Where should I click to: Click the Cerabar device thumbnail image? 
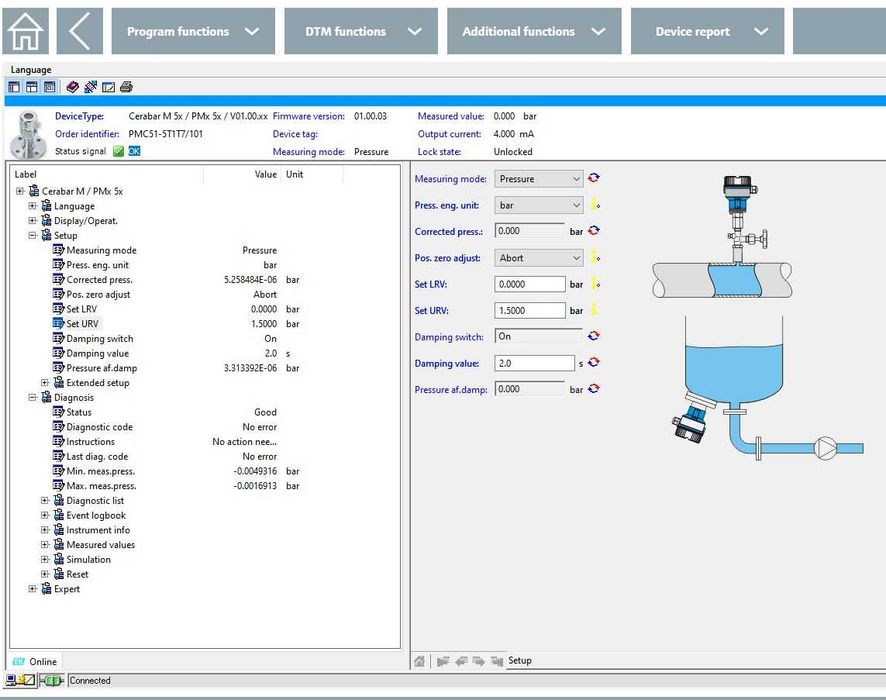[28, 134]
